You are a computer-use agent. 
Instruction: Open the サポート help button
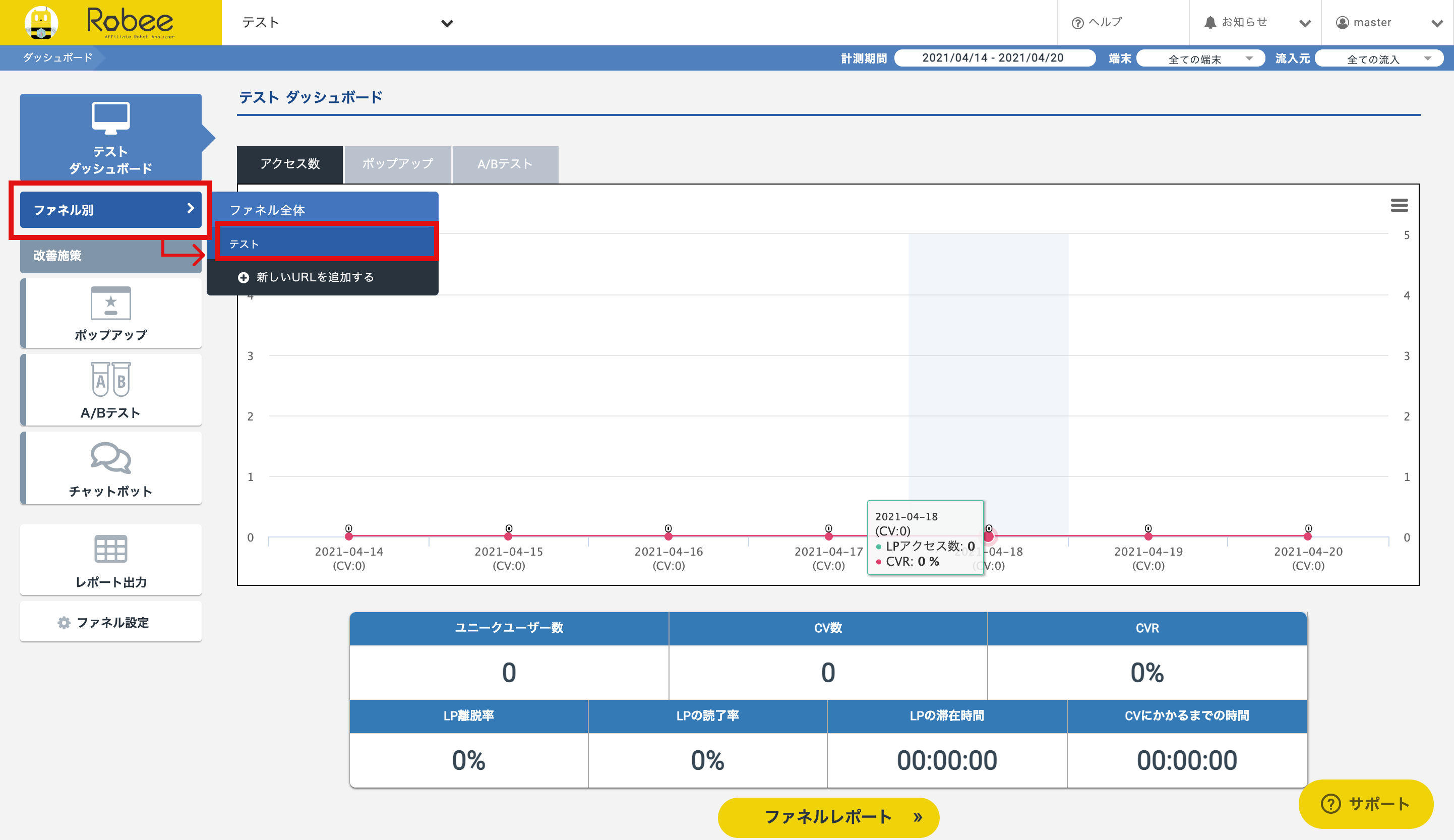pyautogui.click(x=1365, y=804)
